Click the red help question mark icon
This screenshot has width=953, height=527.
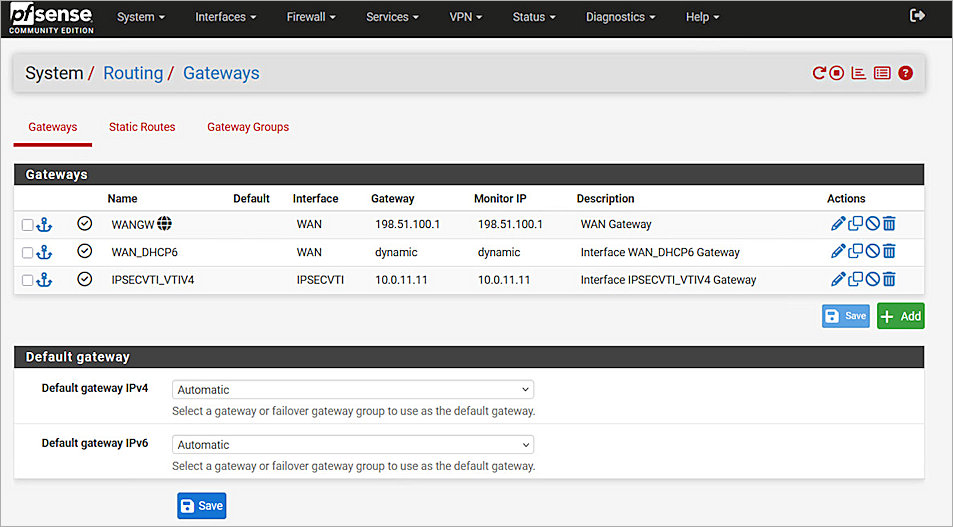click(906, 73)
